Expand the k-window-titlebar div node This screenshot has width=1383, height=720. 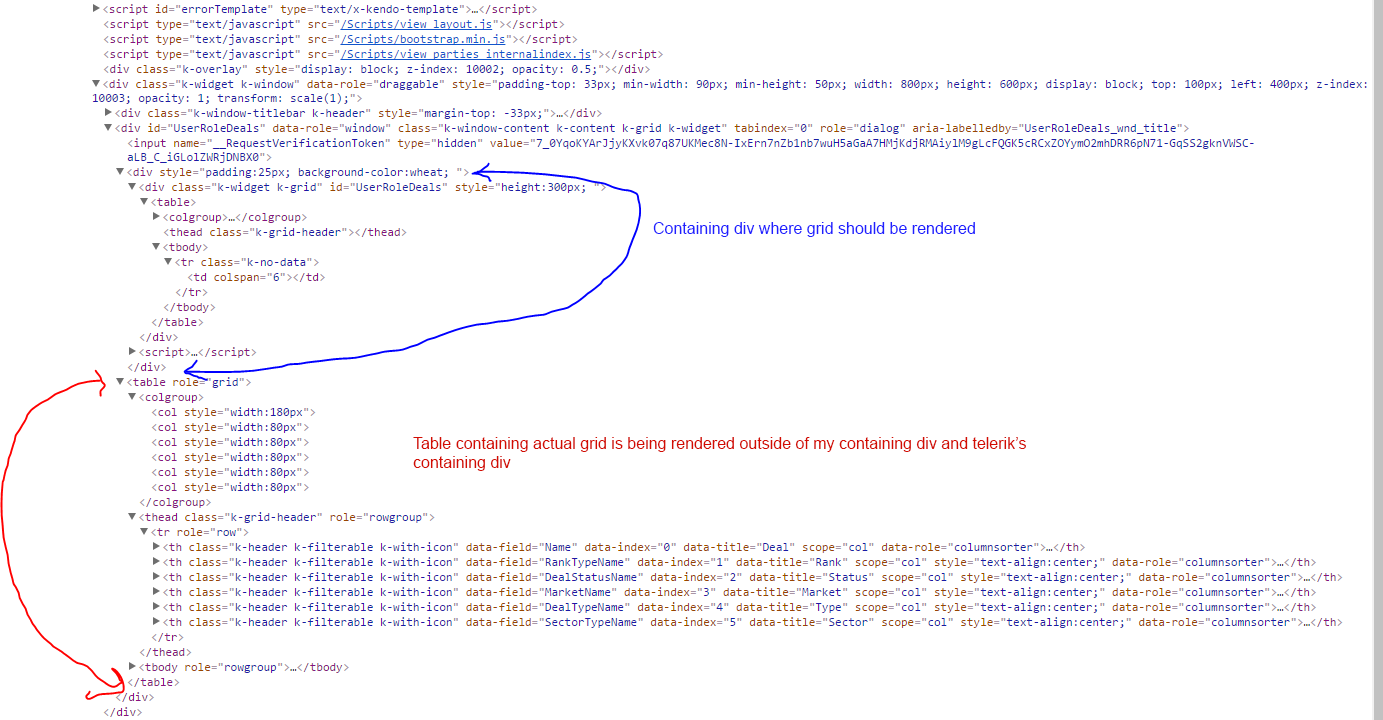point(108,113)
